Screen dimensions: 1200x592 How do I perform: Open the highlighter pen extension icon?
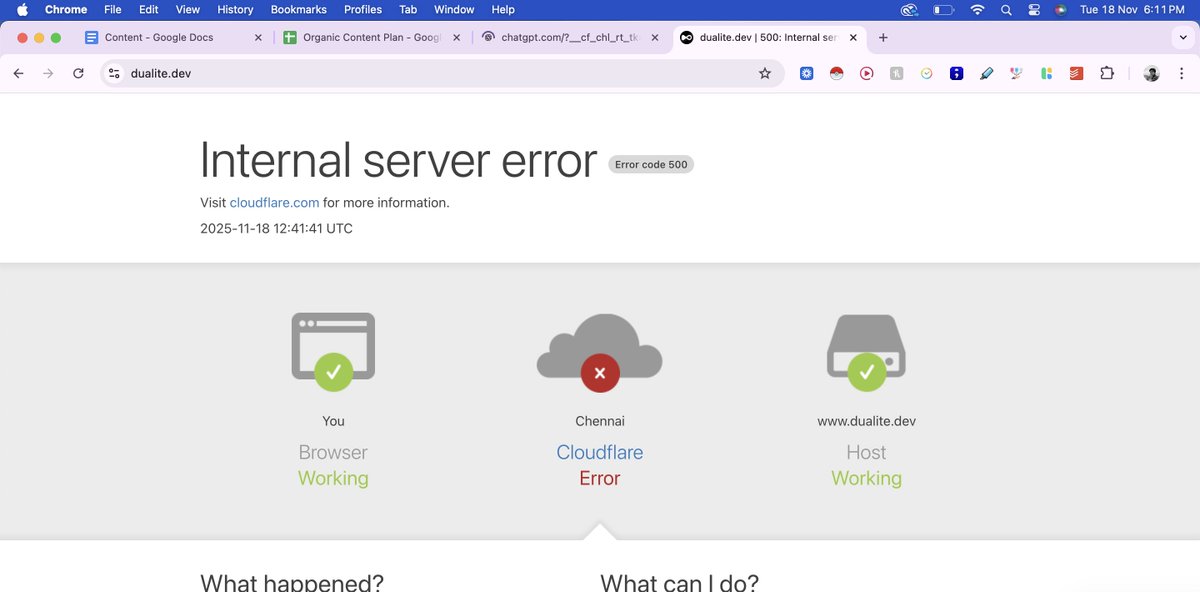[987, 73]
